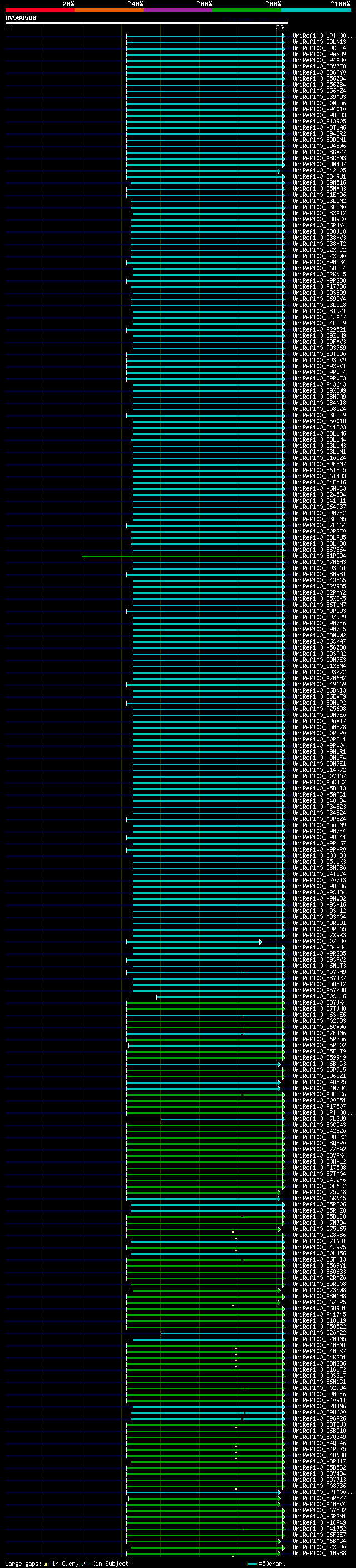Image resolution: width=356 pixels, height=1568 pixels.
Task: Select label UniRef100_Q9ZRP9
Action: pyautogui.click(x=319, y=617)
